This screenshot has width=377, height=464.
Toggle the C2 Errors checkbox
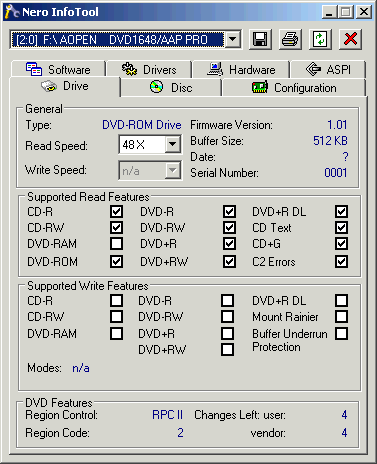[x=342, y=262]
